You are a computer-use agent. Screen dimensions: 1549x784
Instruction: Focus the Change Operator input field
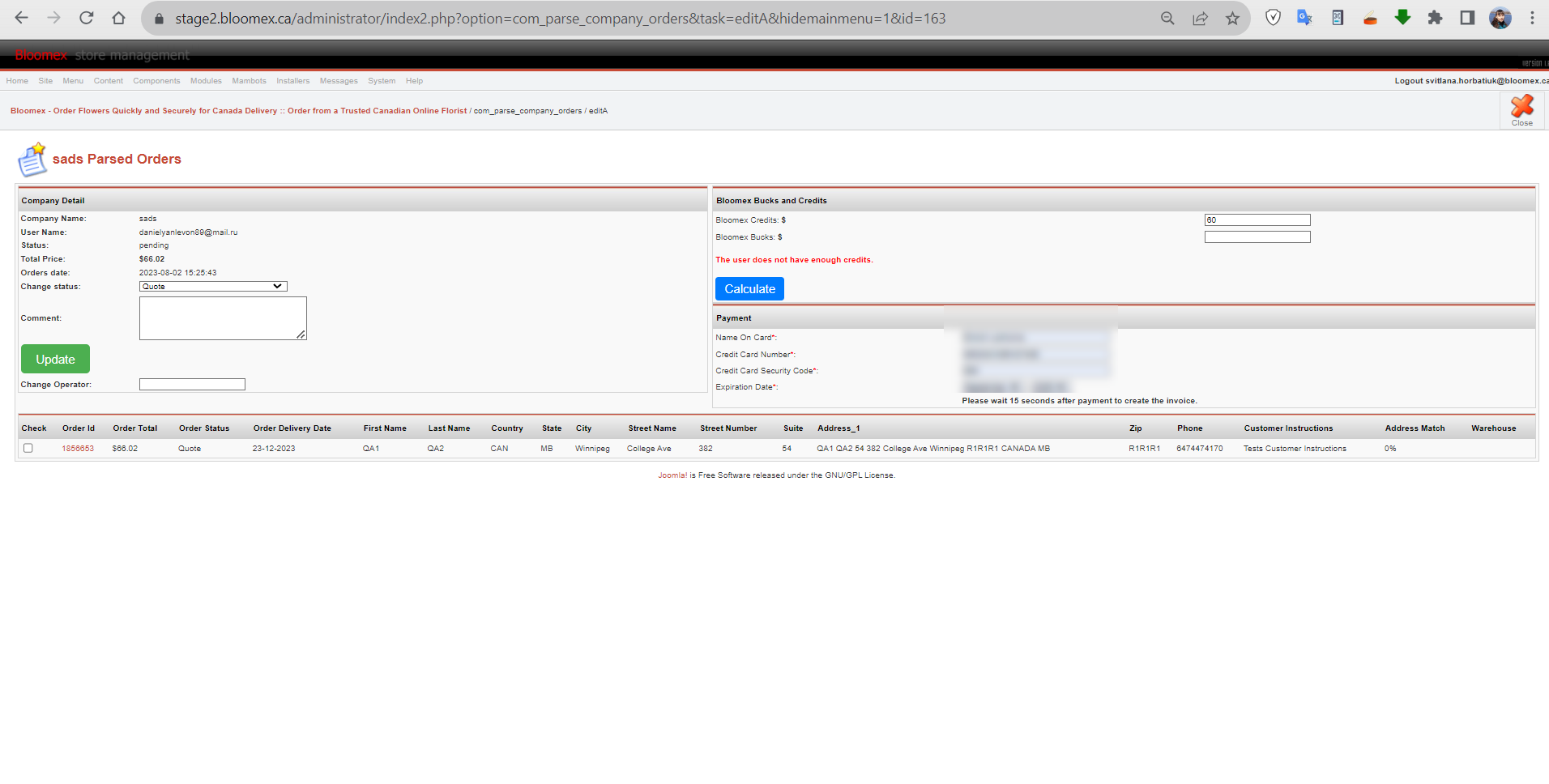[192, 385]
